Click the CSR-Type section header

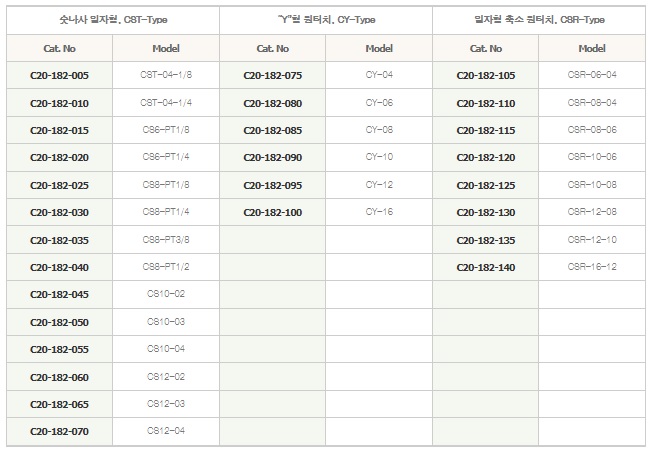(x=540, y=20)
